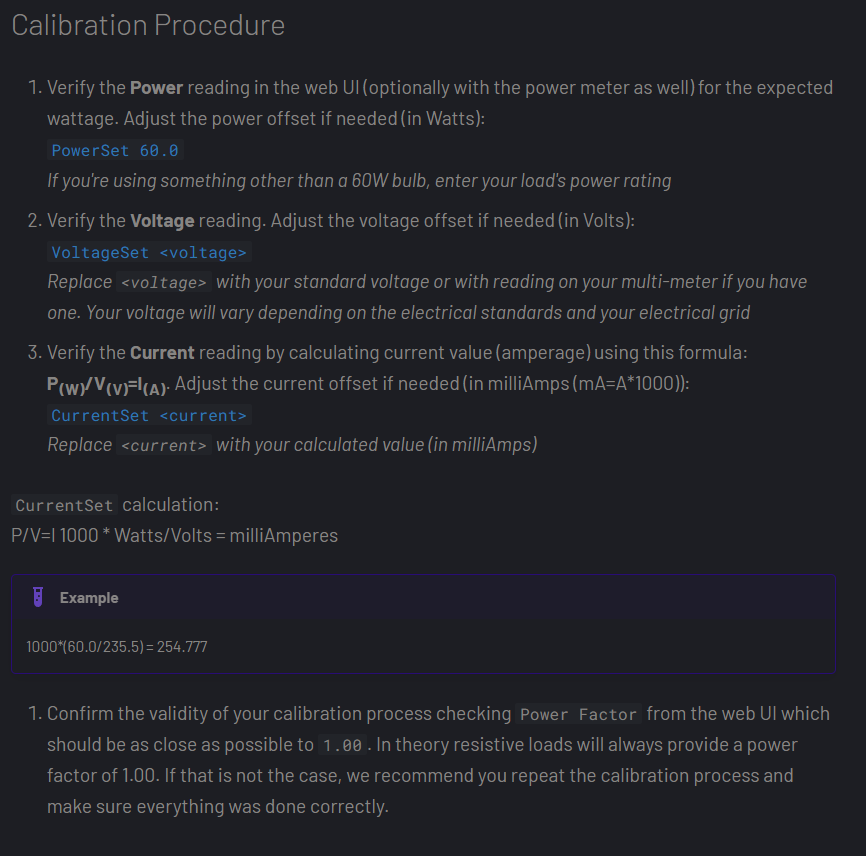This screenshot has height=856, width=866.
Task: Click the 'VoltageSet <voltage>' command block
Action: (149, 252)
